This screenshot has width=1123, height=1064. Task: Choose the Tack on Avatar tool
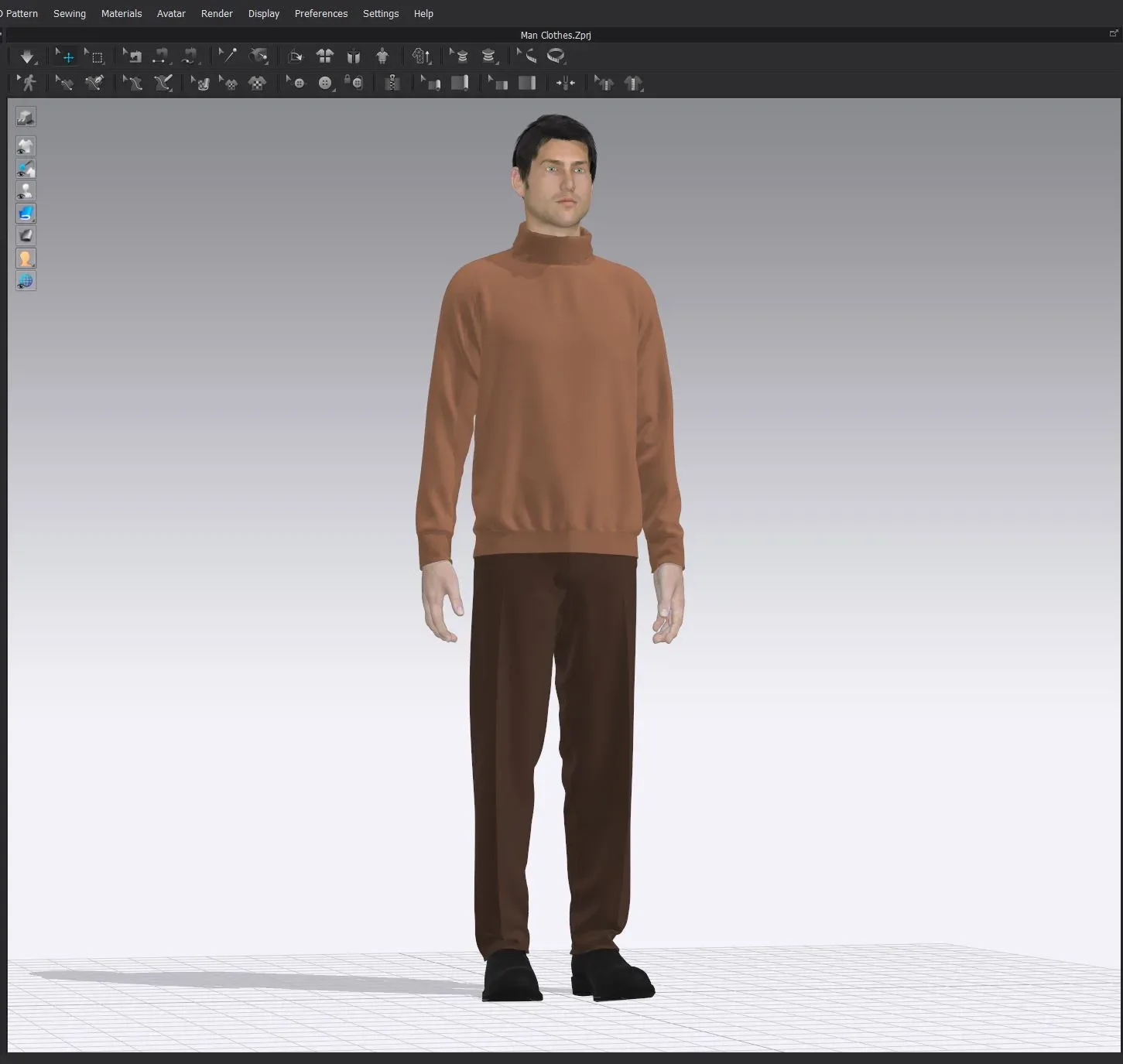258,56
